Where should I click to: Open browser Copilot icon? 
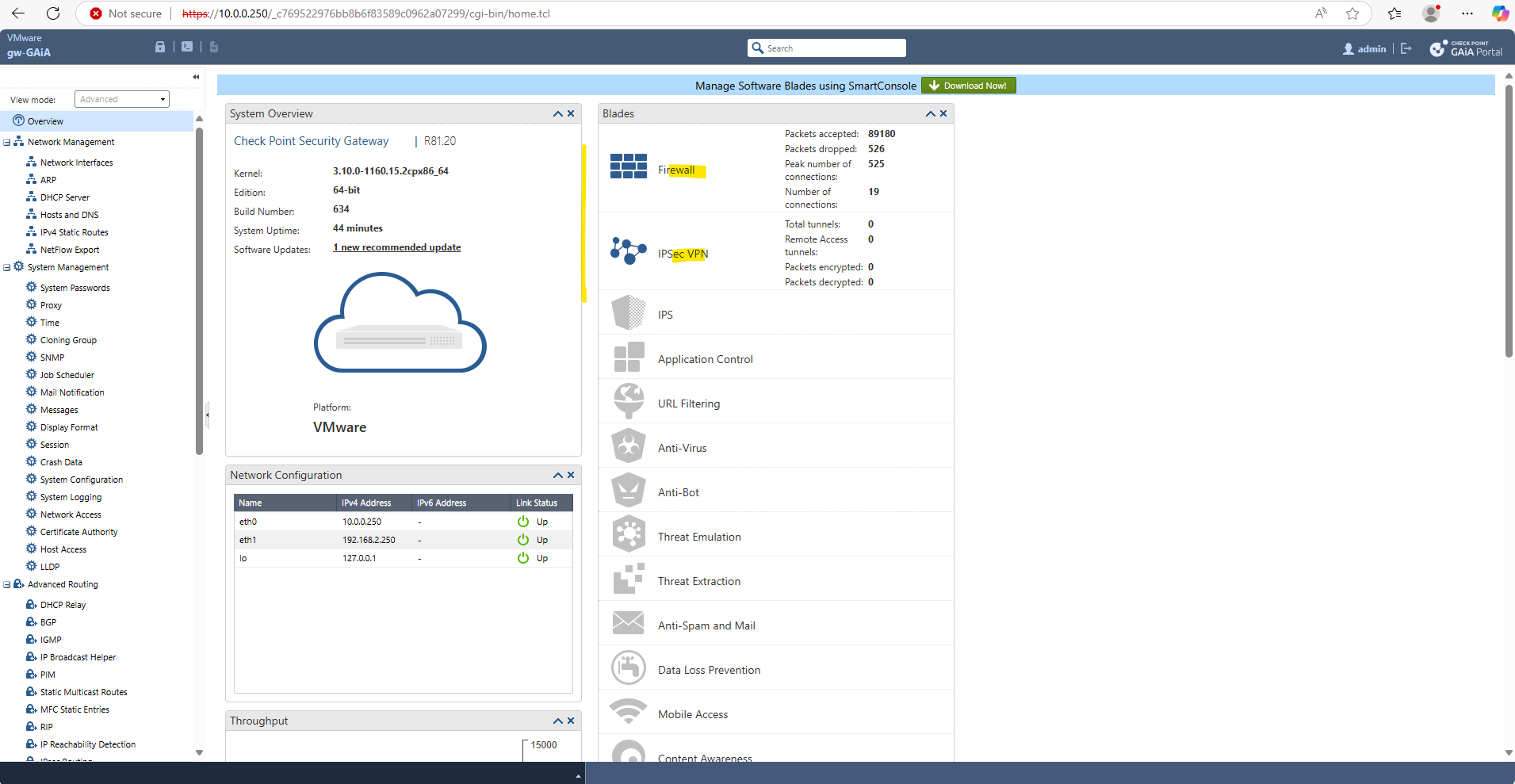click(x=1500, y=13)
